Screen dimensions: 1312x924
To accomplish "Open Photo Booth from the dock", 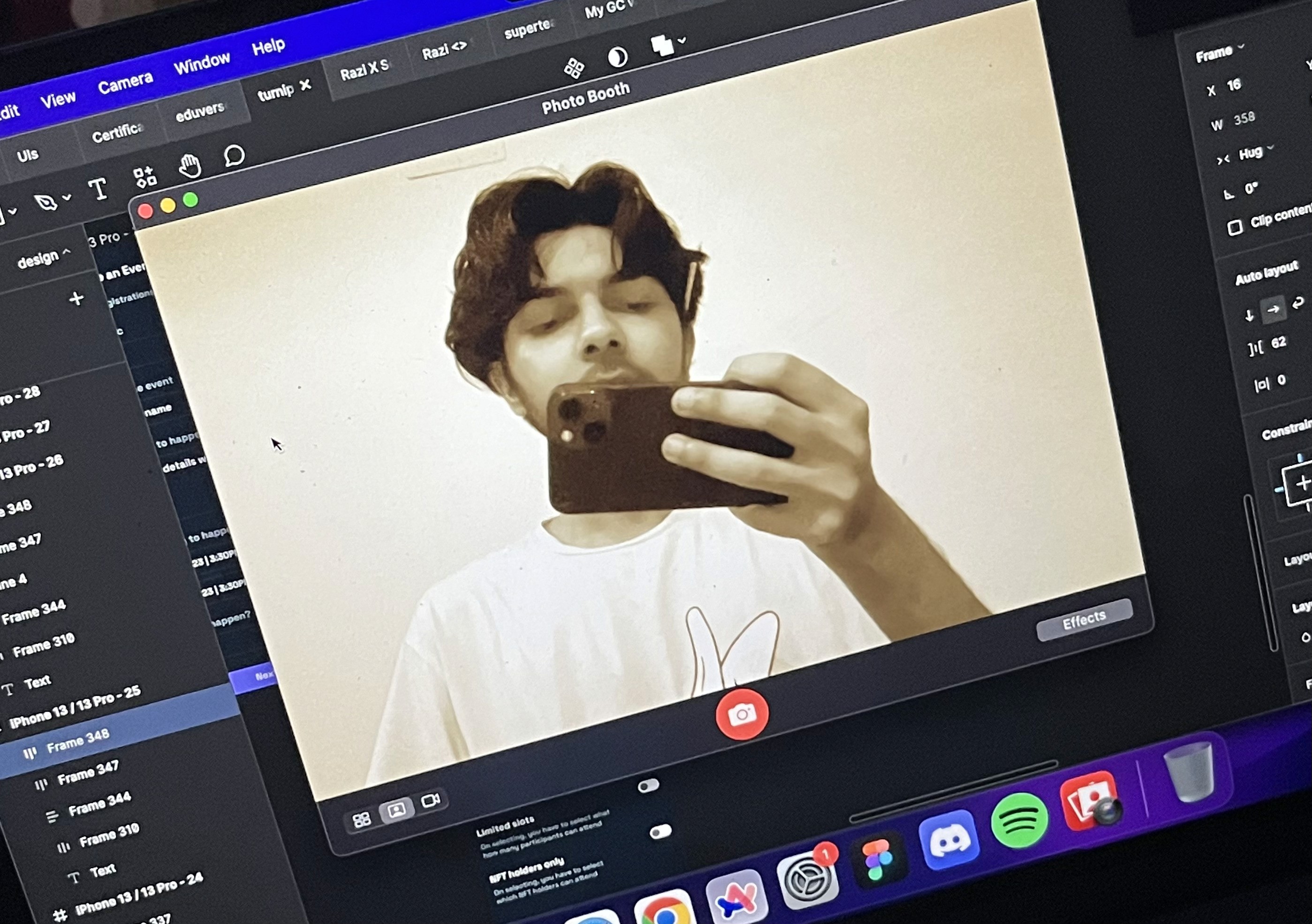I will coord(1090,801).
